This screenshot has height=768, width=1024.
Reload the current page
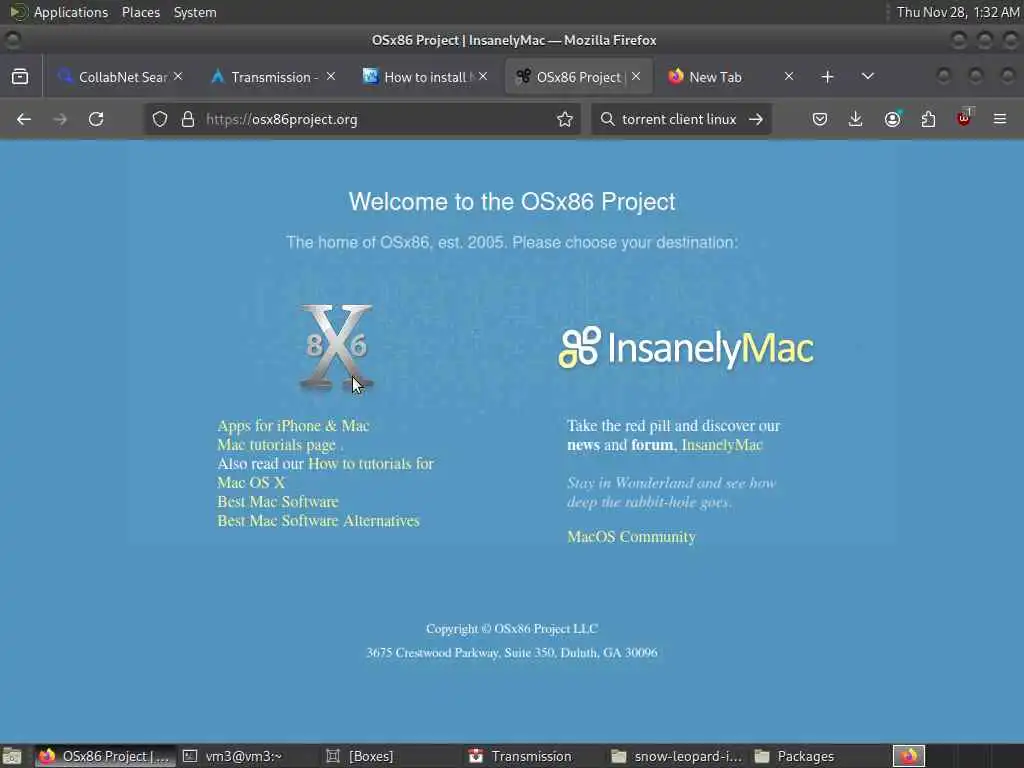pos(96,119)
